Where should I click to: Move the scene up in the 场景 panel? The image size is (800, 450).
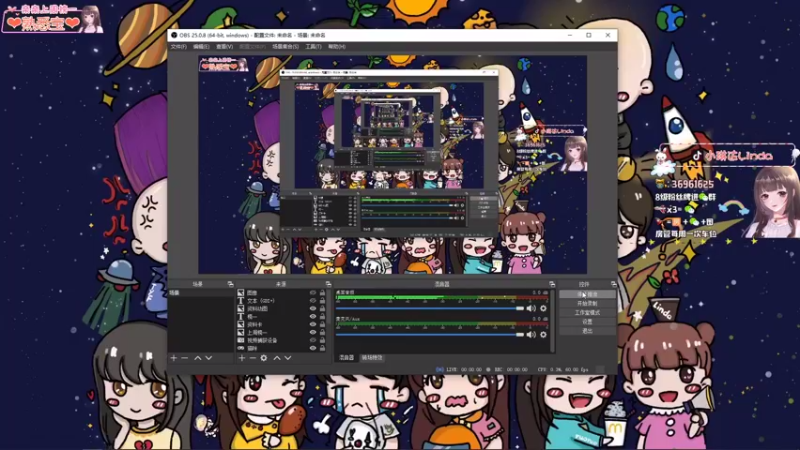pos(197,358)
